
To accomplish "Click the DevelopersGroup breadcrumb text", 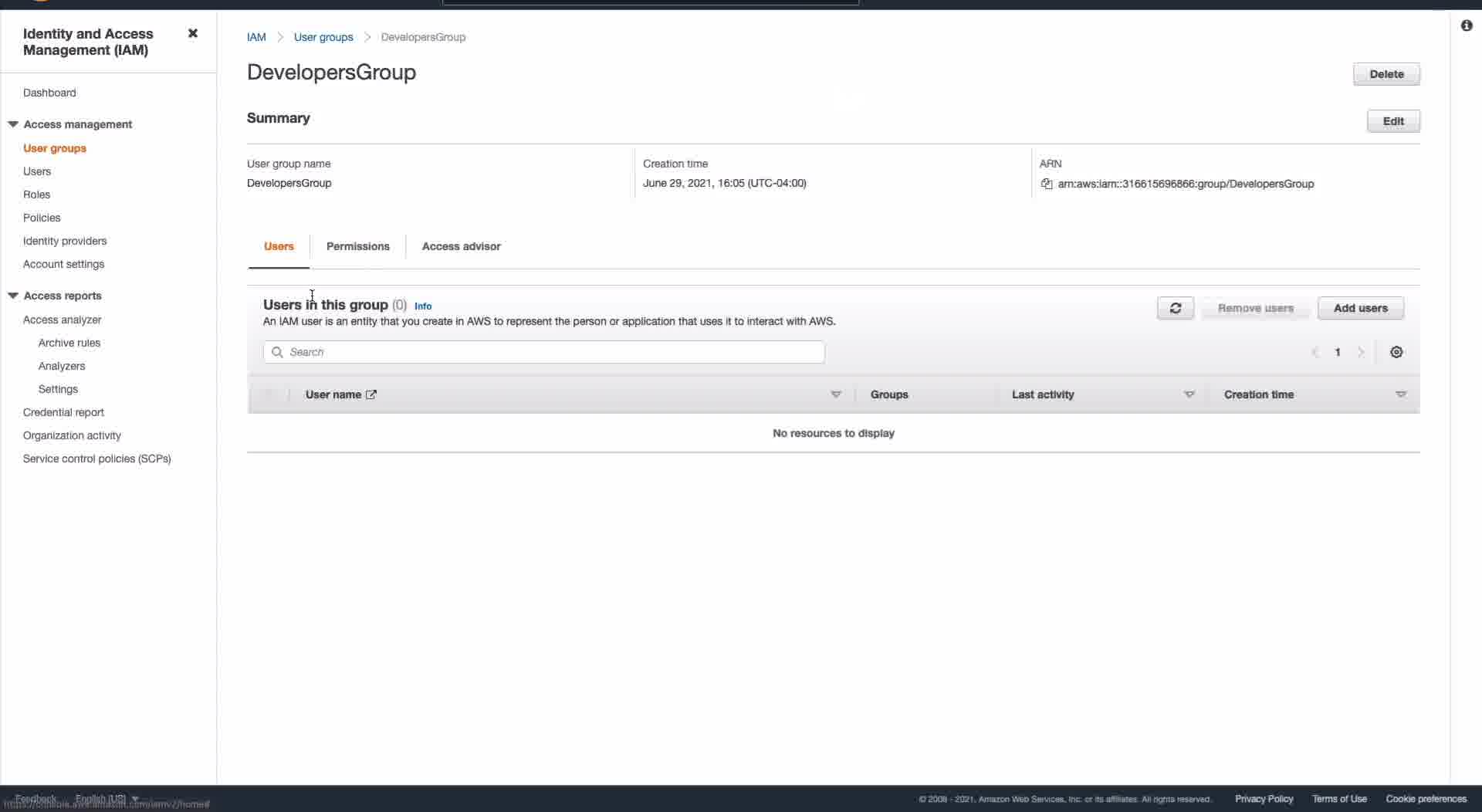I will (x=423, y=37).
